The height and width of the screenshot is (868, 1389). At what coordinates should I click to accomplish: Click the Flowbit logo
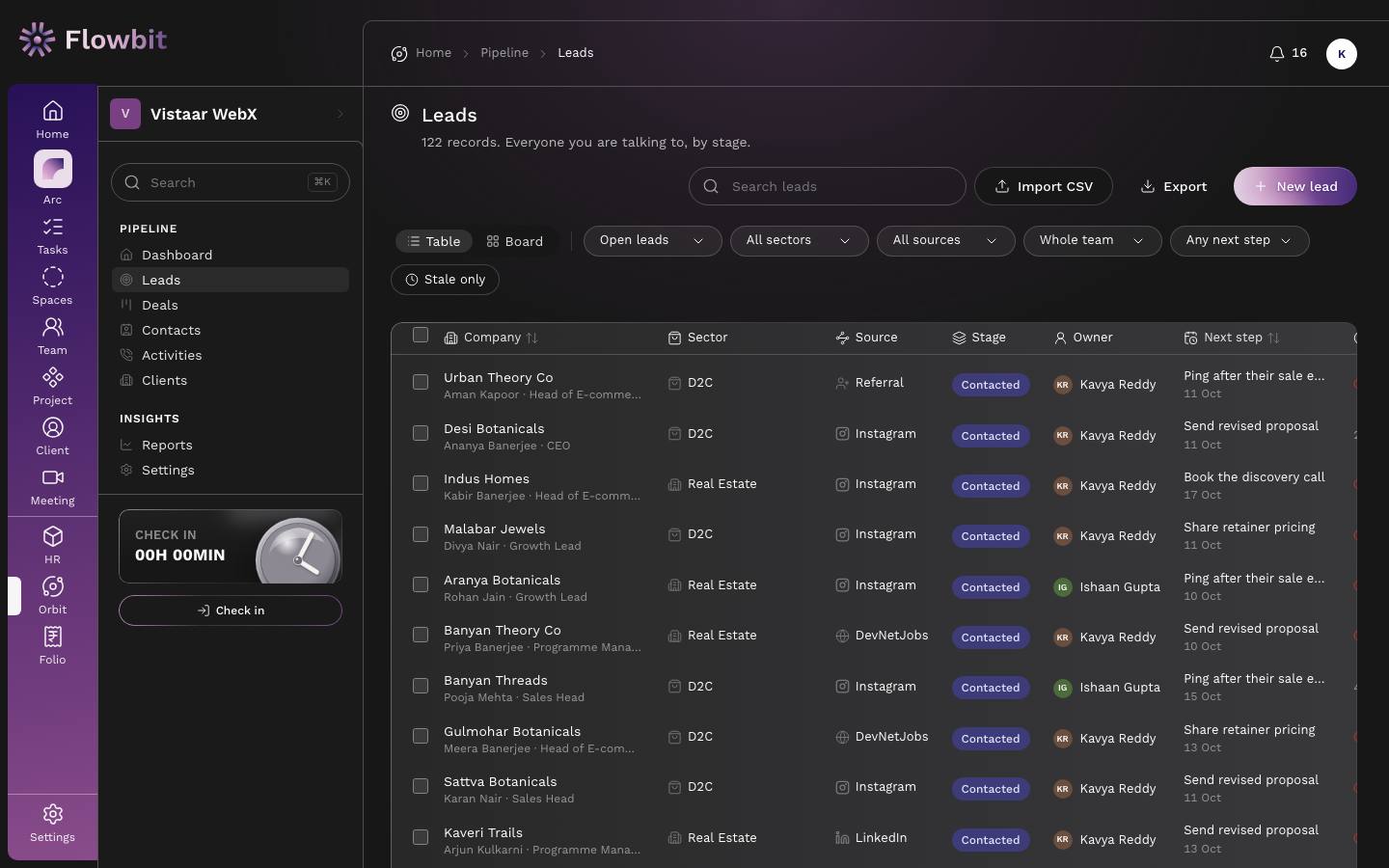coord(93,40)
